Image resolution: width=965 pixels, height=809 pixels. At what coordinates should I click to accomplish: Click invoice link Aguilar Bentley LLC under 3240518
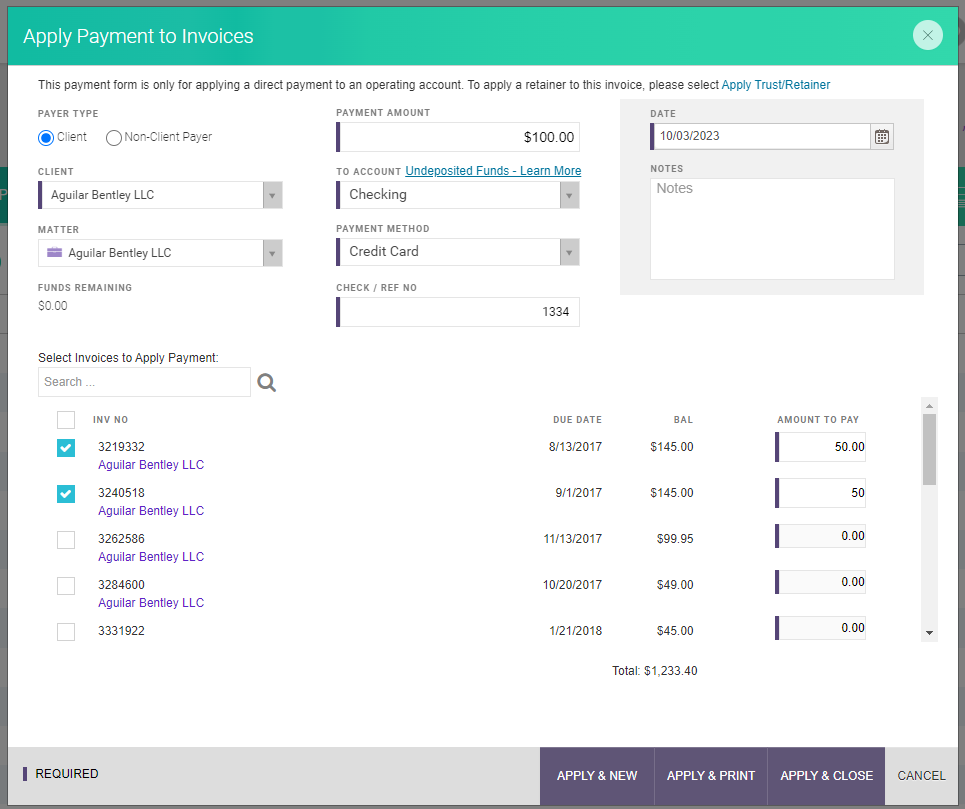pos(150,510)
